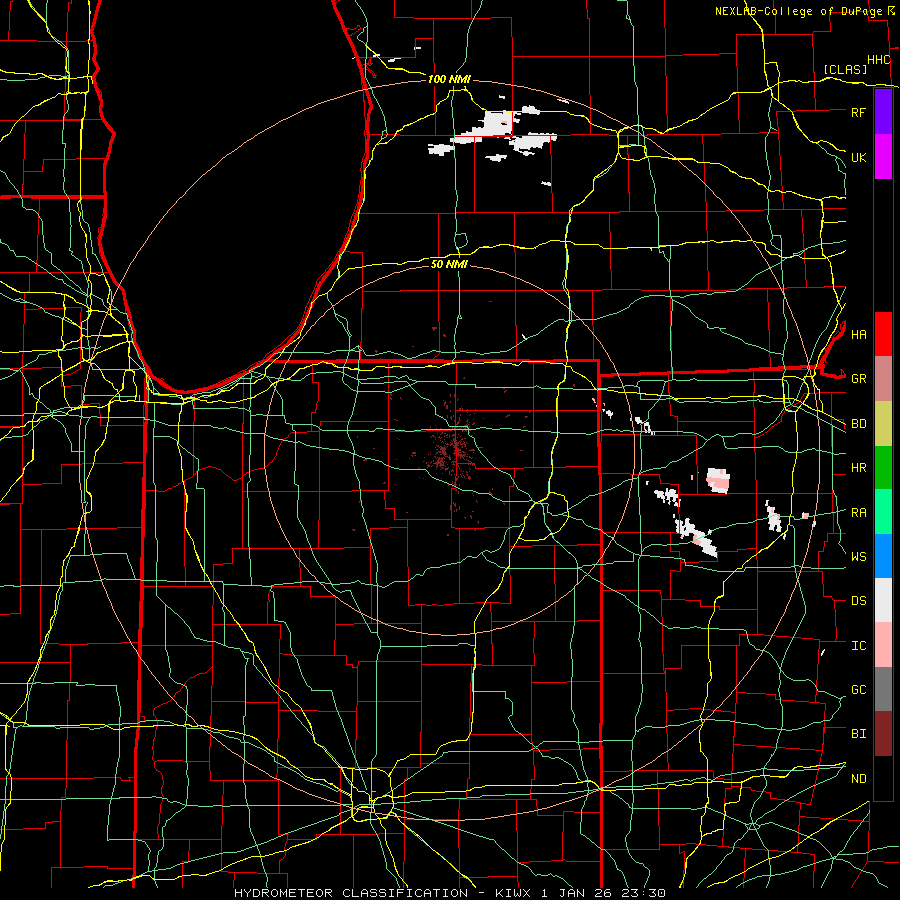Click the HR legend label
This screenshot has width=900, height=900.
coord(858,468)
